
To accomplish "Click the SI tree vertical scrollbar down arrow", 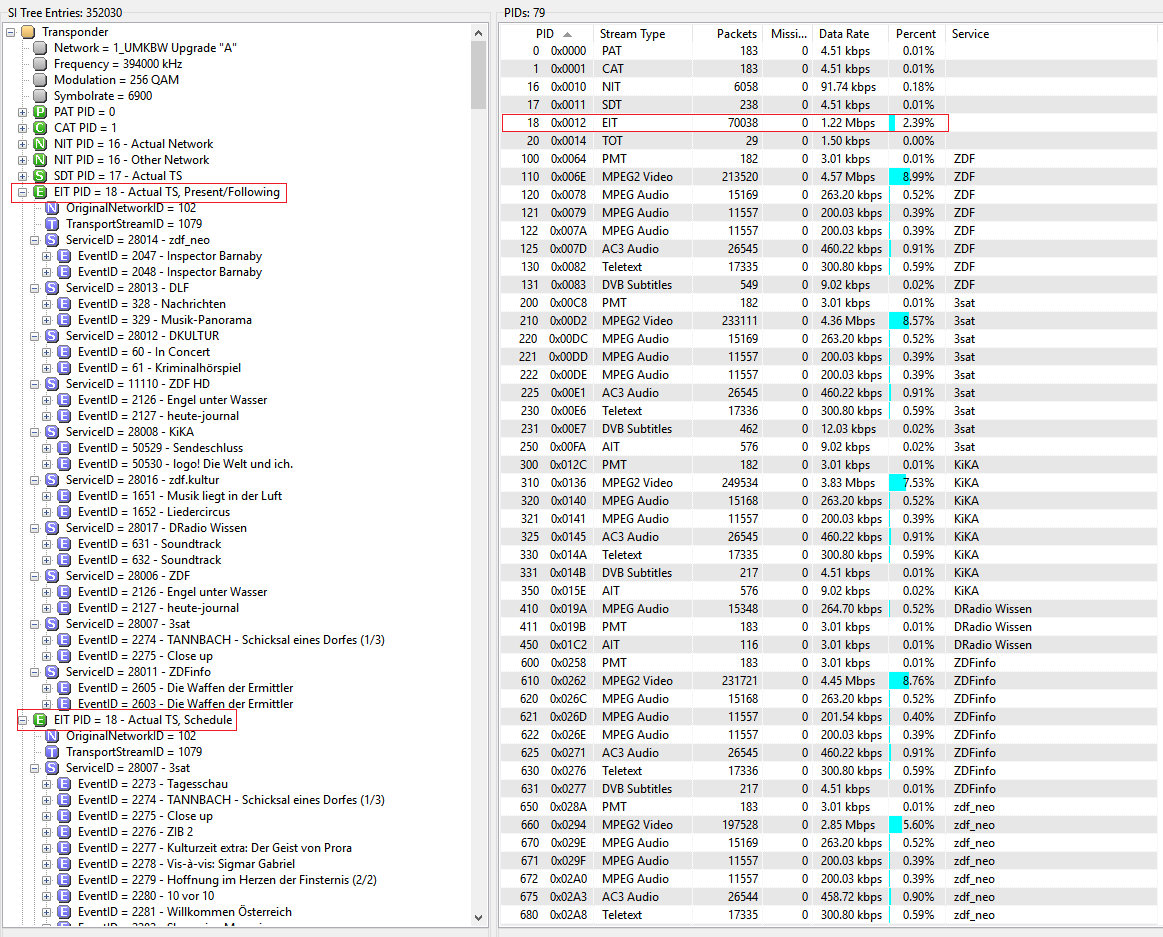I will tap(478, 918).
